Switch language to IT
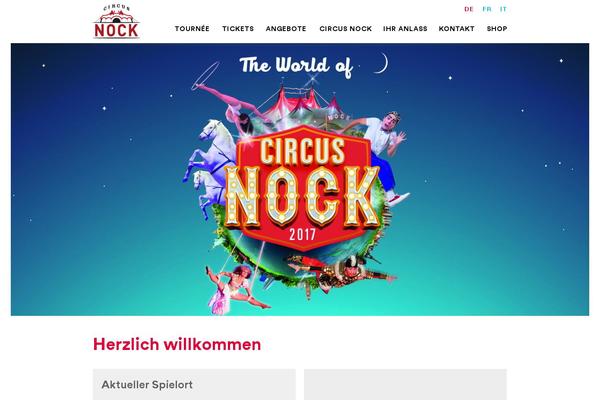Screen dimensions: 600x400 coord(503,9)
